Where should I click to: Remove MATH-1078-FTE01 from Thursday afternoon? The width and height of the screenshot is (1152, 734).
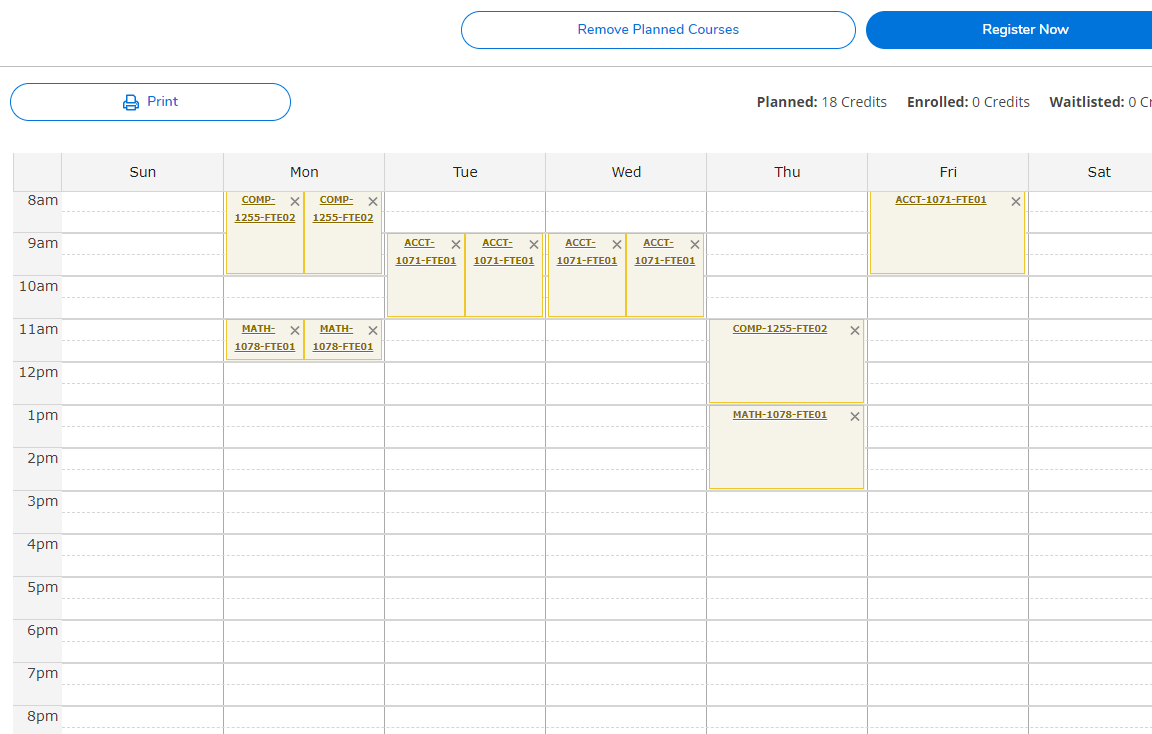(855, 415)
